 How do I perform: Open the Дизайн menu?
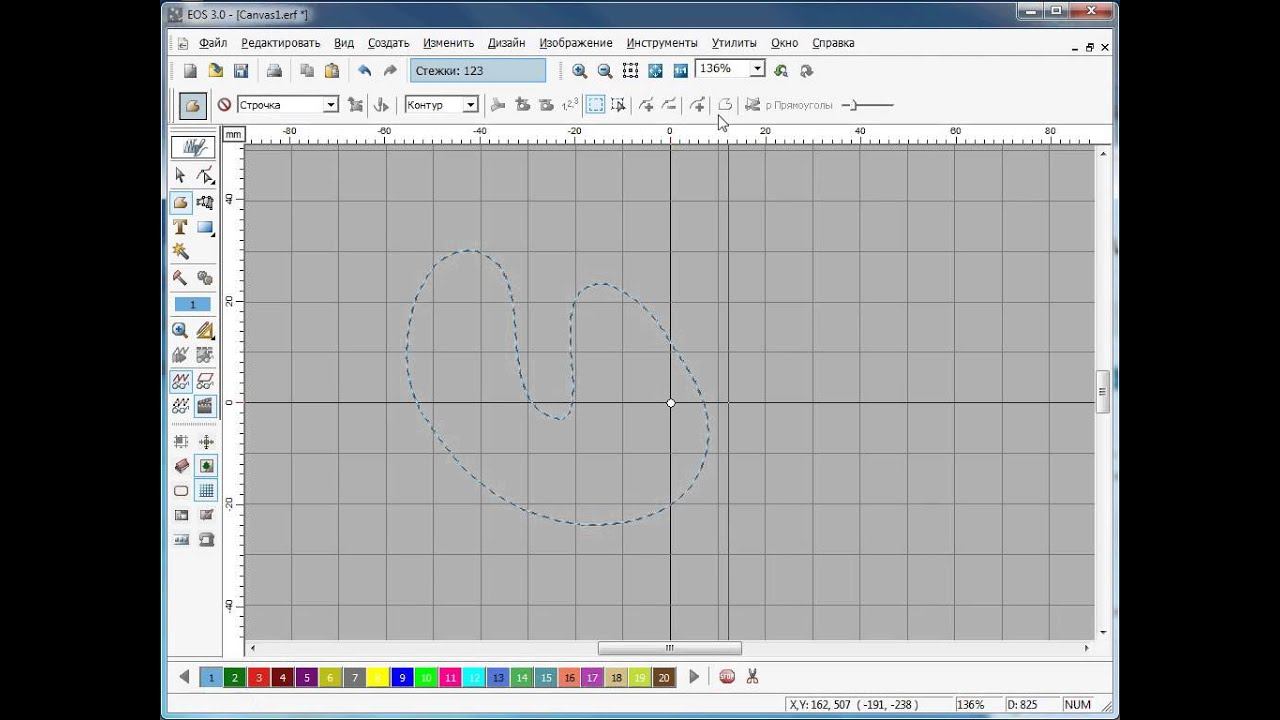pos(506,43)
